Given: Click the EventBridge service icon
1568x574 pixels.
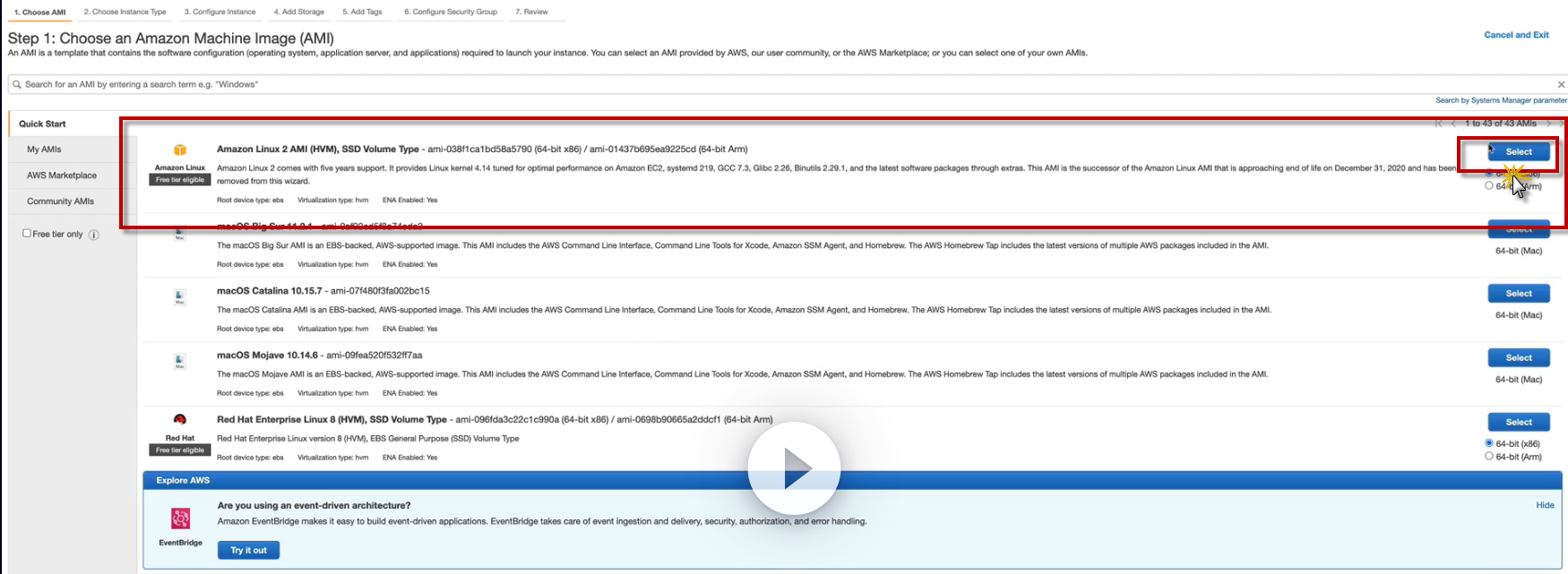Looking at the screenshot, I should (x=180, y=519).
